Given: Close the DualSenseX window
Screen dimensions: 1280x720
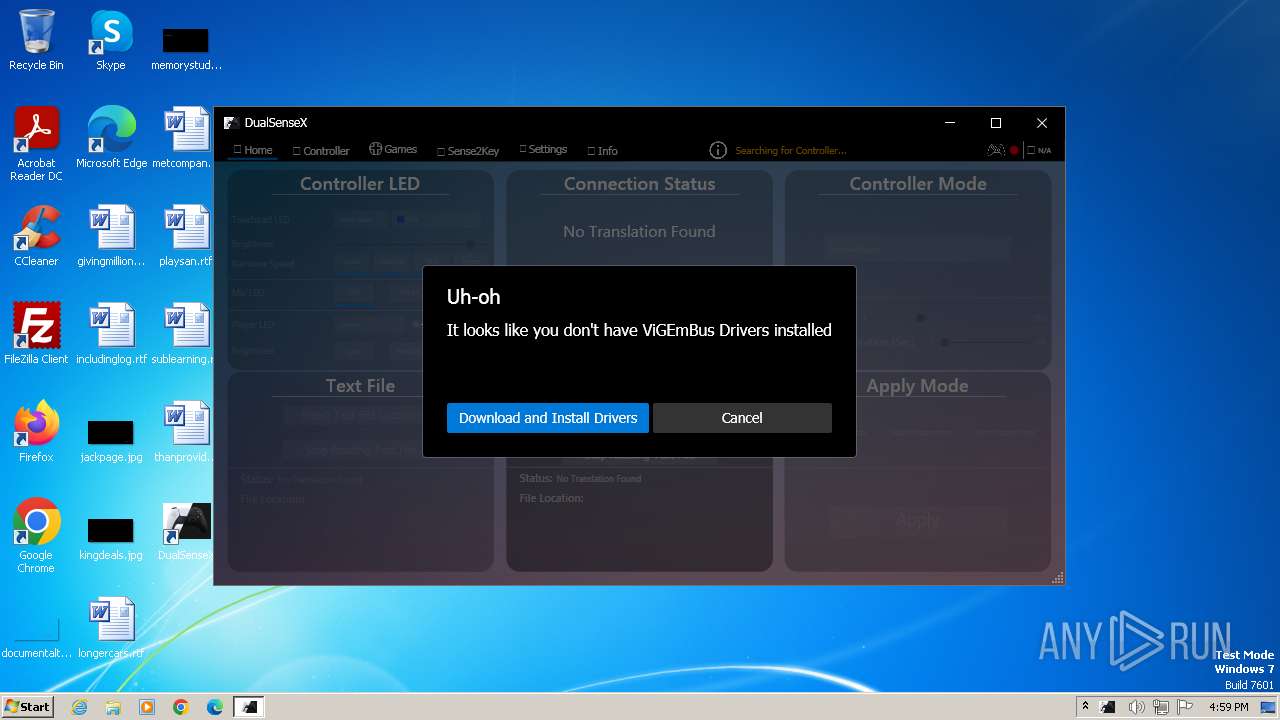Looking at the screenshot, I should point(1042,123).
